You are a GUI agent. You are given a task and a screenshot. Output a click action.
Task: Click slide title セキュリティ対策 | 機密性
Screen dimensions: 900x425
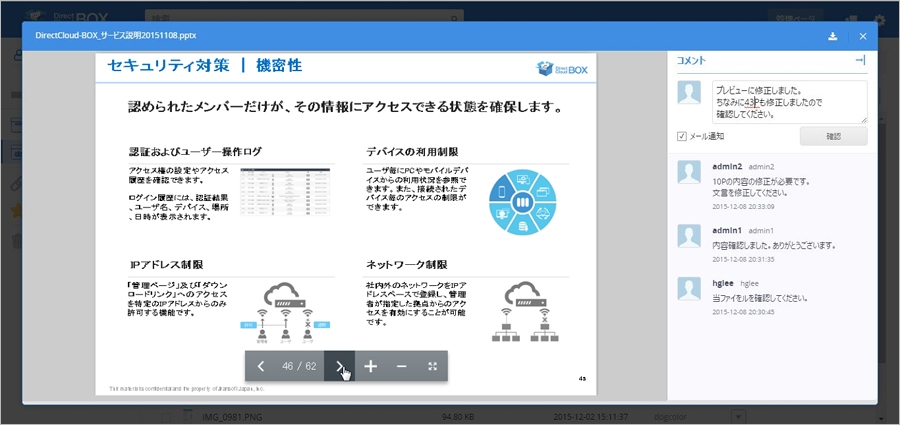pyautogui.click(x=205, y=65)
